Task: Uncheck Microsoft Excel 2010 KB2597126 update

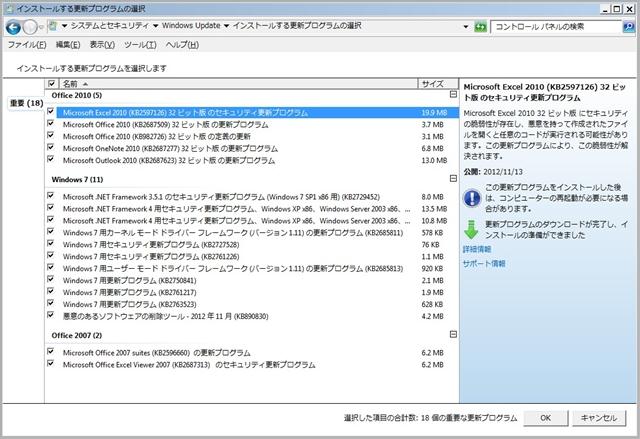Action: click(51, 111)
